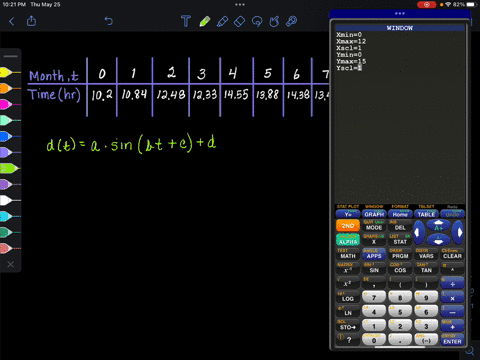This screenshot has height=360, width=480.
Task: Tap the calculator down arrow key
Action: (x=438, y=239)
